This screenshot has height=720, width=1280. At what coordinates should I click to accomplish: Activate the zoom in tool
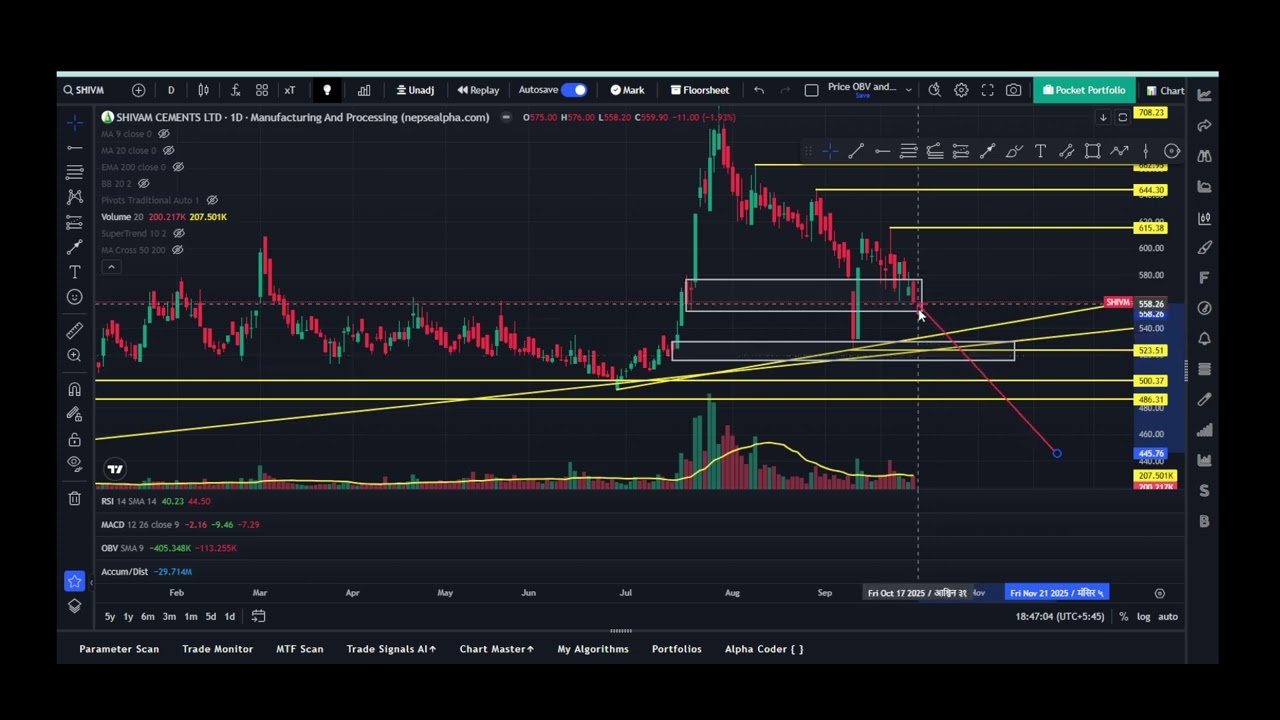click(75, 356)
